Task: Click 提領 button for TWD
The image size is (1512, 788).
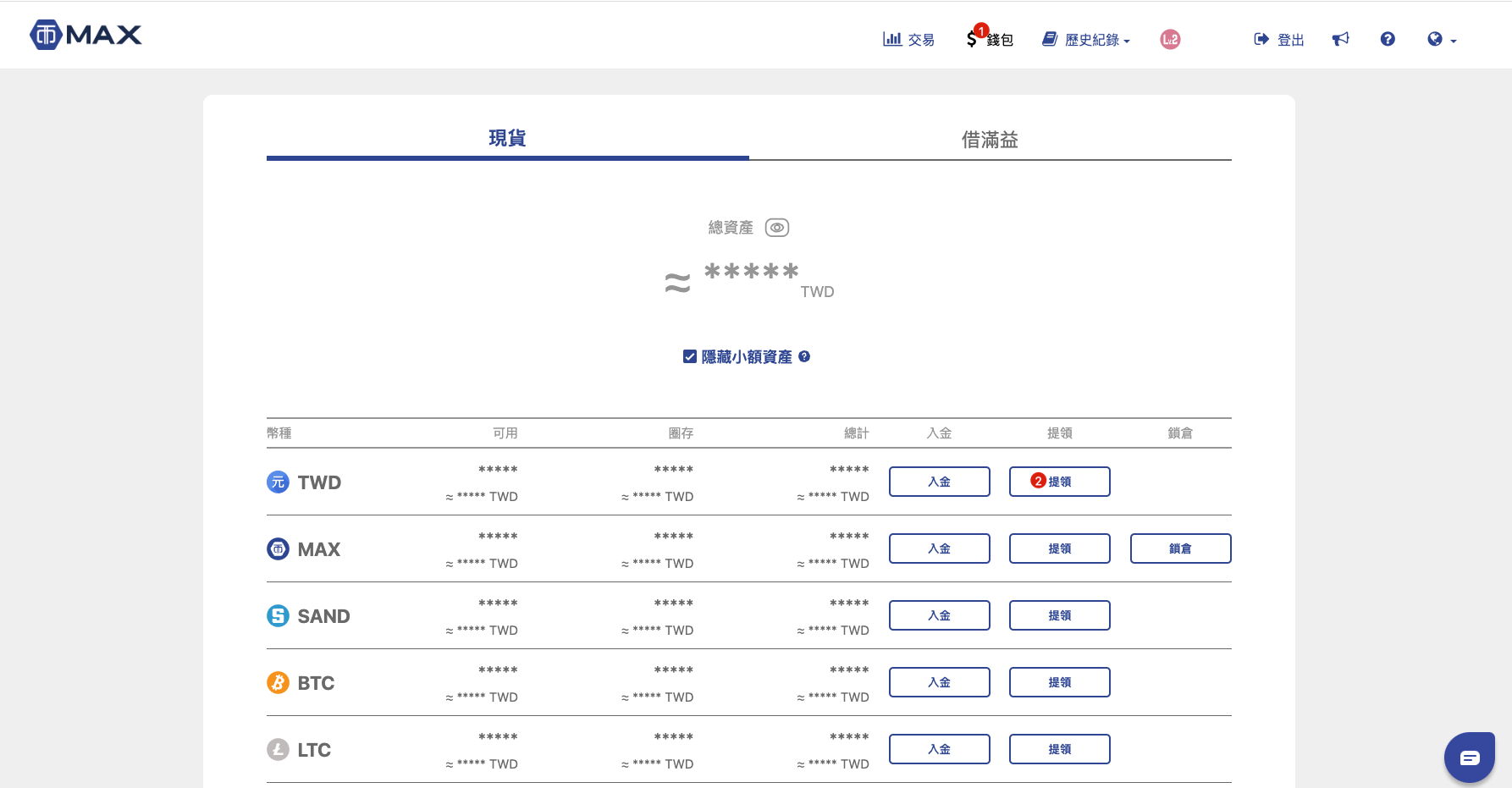Action: 1060,482
